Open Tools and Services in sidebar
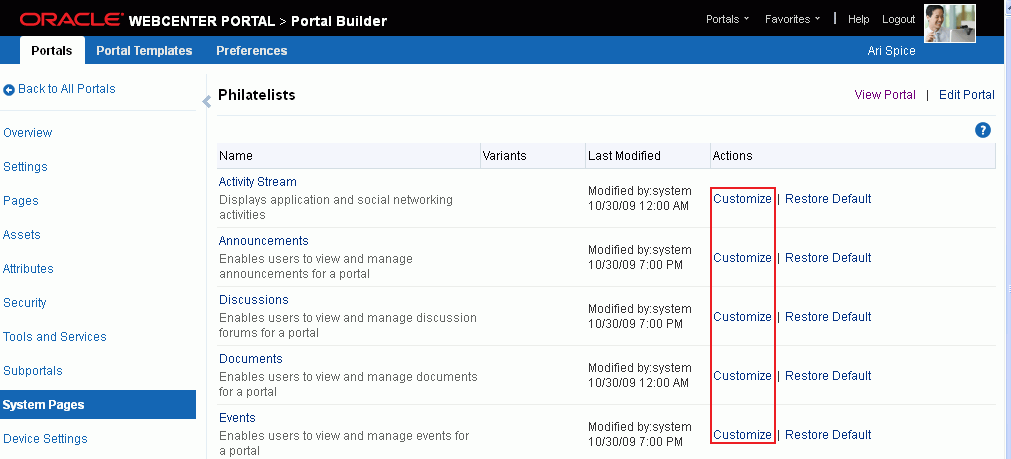 (x=55, y=337)
